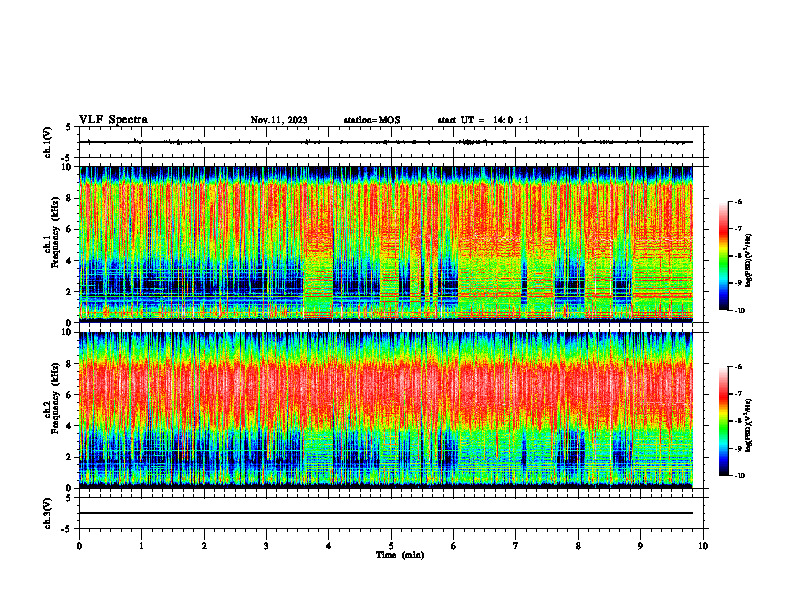This screenshot has height=612, width=792.
Task: Click the ch.1 color bar "-6" label
Action: click(738, 202)
